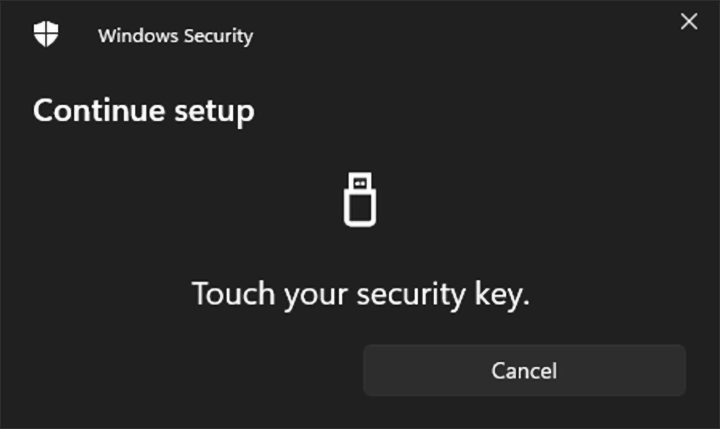Select the "Continue setup" title
Viewport: 720px width, 429px height.
point(143,110)
